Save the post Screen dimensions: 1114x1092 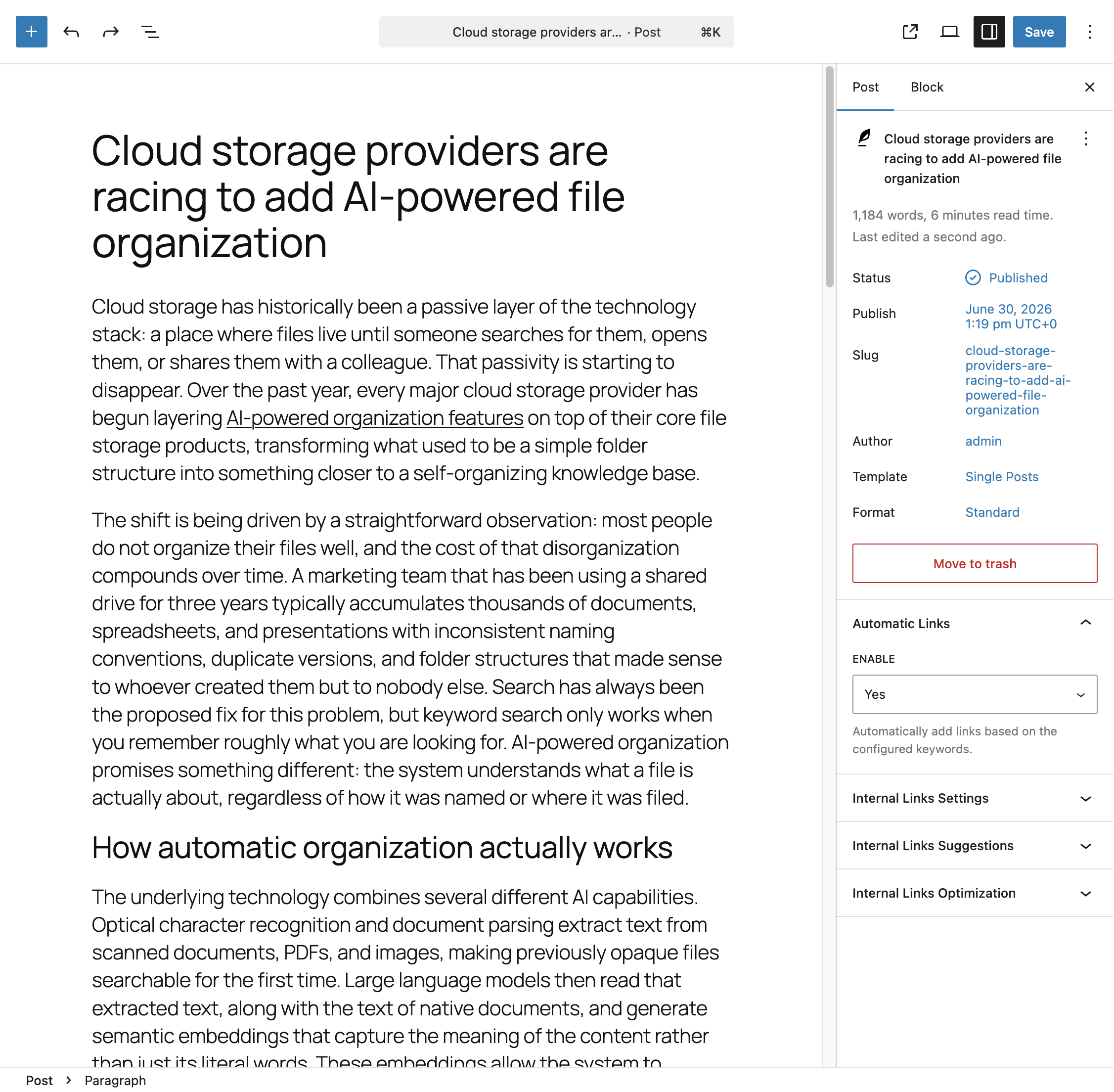coord(1039,32)
